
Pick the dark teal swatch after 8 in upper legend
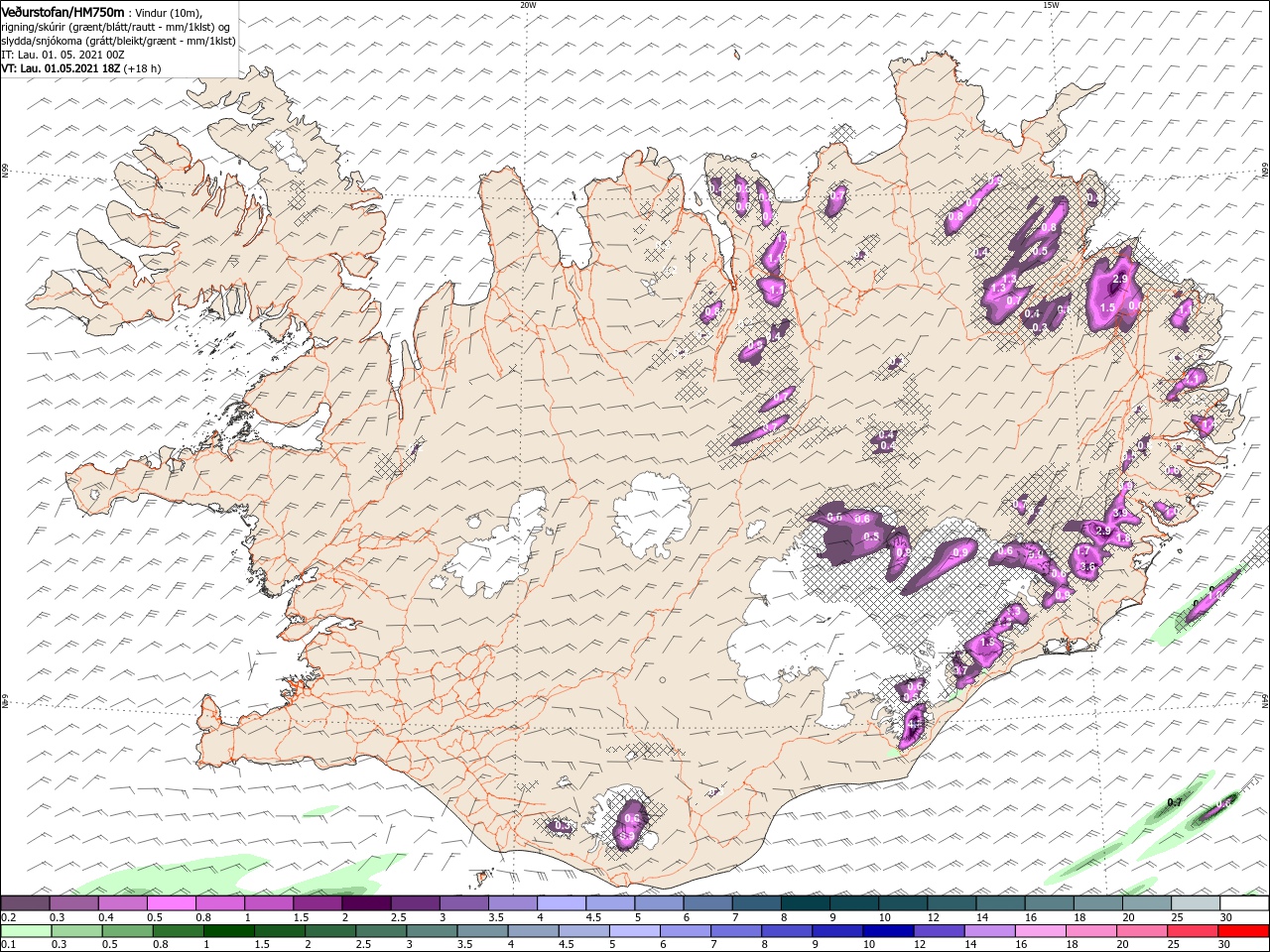[806, 903]
